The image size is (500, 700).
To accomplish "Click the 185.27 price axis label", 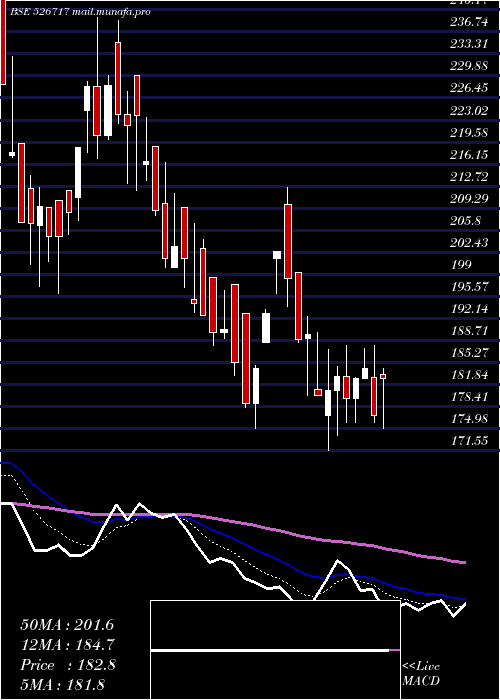I will click(x=469, y=353).
